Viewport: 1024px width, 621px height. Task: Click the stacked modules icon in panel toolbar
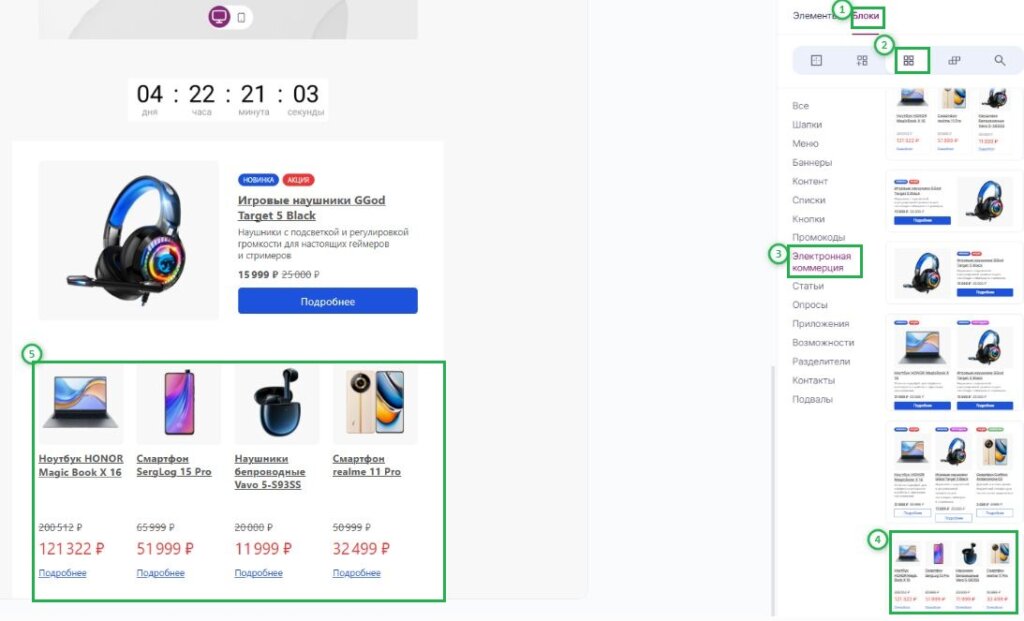(x=954, y=61)
